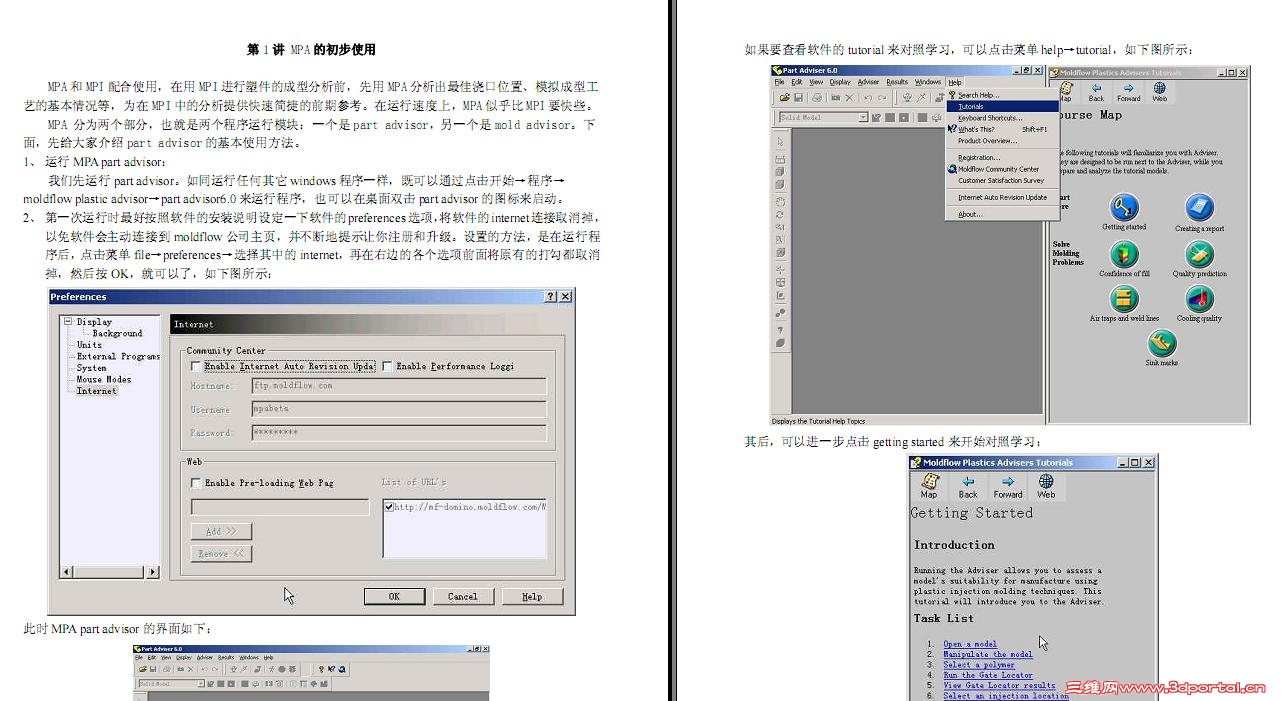
Task: Click the Save toolbar icon in Part Adviser
Action: [x=799, y=97]
